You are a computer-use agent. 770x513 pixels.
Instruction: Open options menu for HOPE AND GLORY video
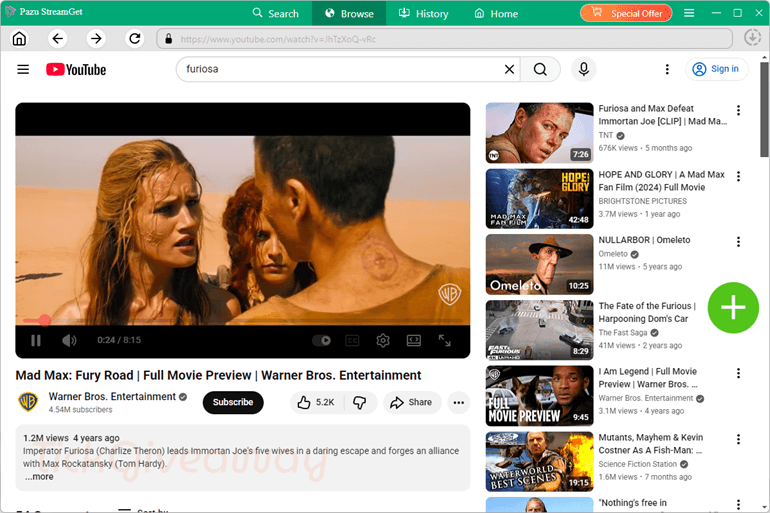(x=738, y=176)
